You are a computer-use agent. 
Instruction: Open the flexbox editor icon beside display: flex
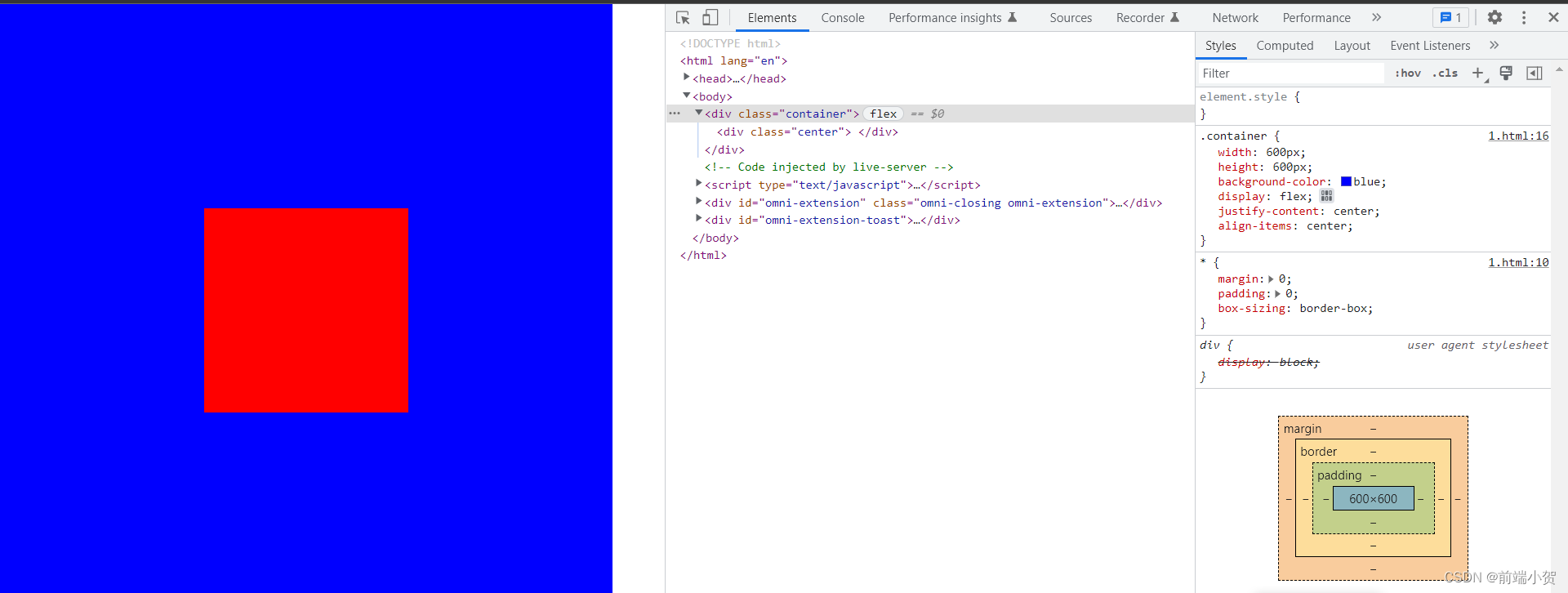coord(1327,196)
